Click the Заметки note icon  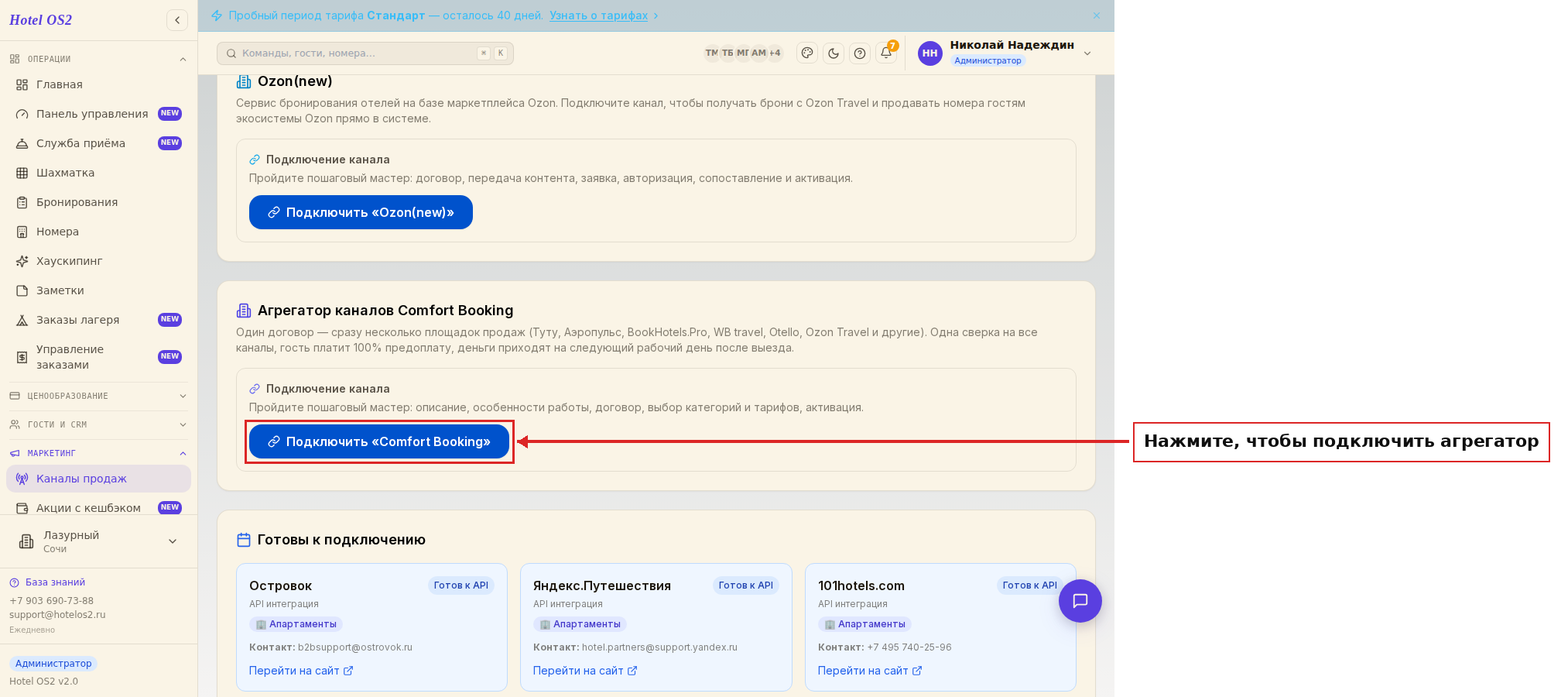tap(22, 290)
